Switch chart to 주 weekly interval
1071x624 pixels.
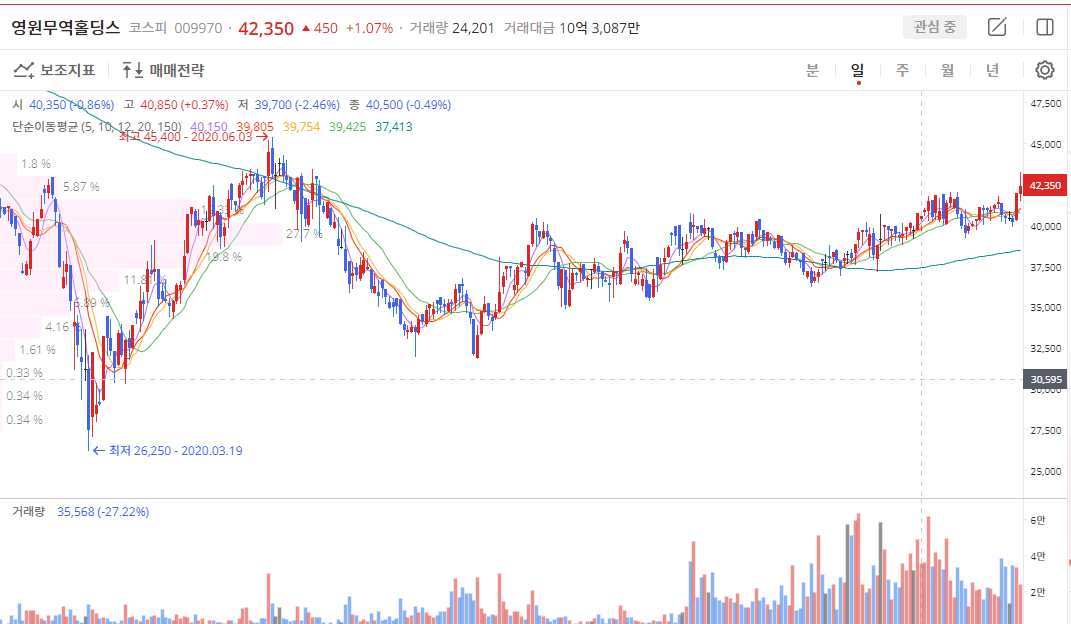902,70
